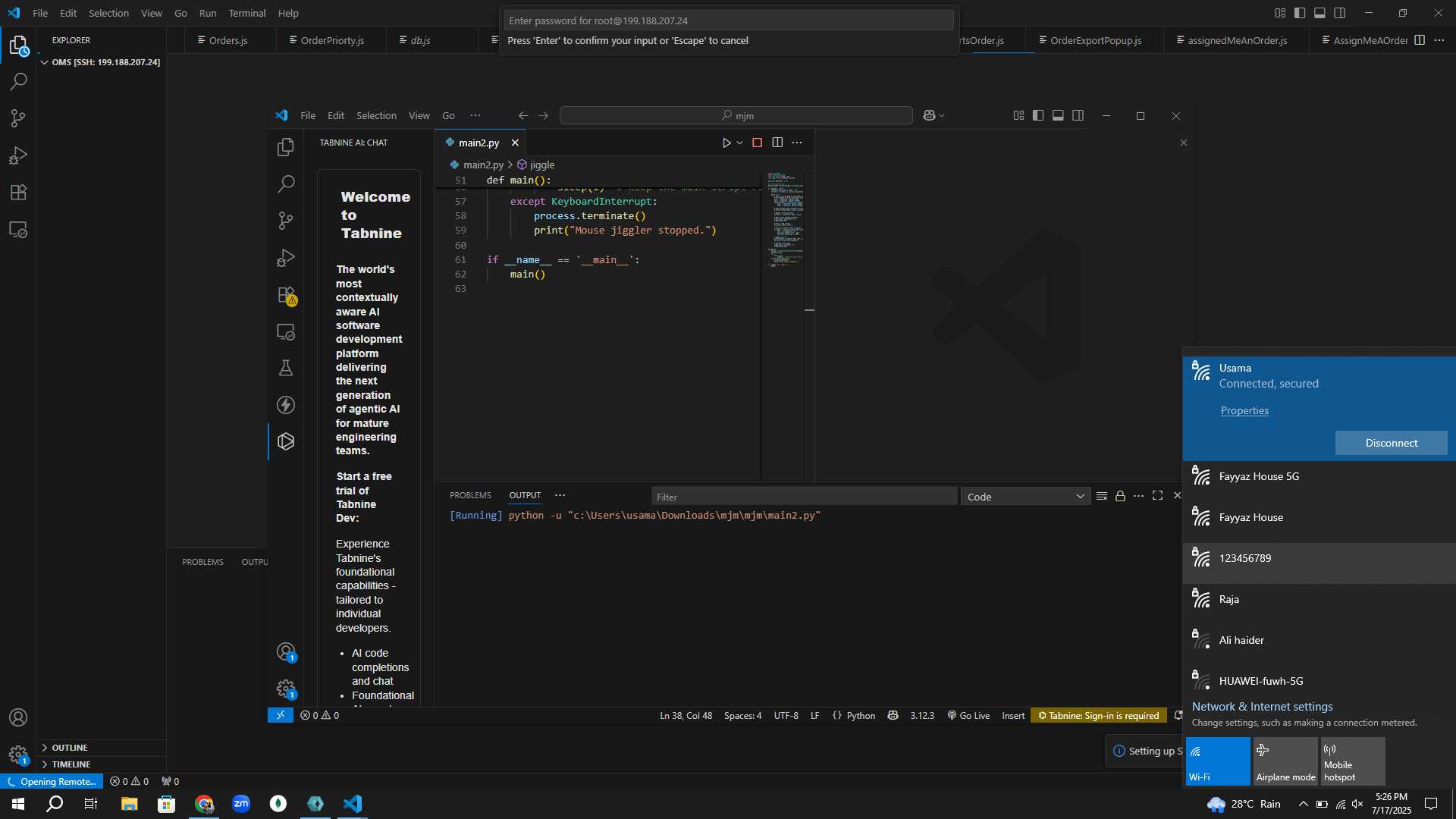Open Copilot icon in mjm title bar
The height and width of the screenshot is (819, 1456).
(x=930, y=115)
